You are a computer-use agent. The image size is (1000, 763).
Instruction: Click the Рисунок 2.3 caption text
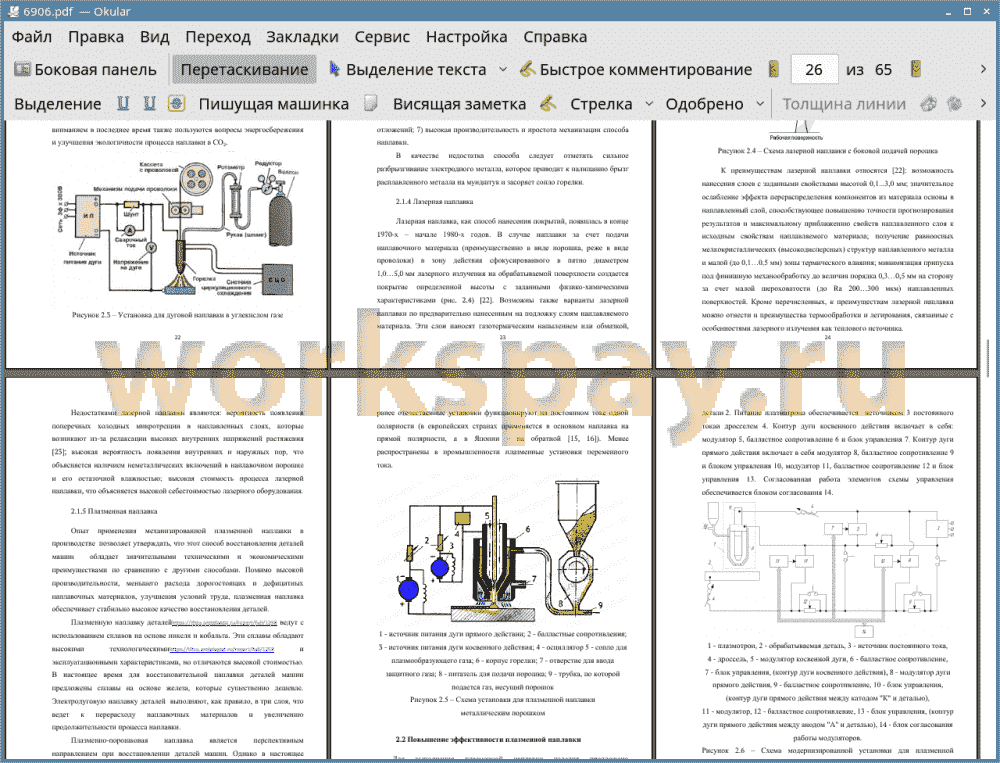177,315
